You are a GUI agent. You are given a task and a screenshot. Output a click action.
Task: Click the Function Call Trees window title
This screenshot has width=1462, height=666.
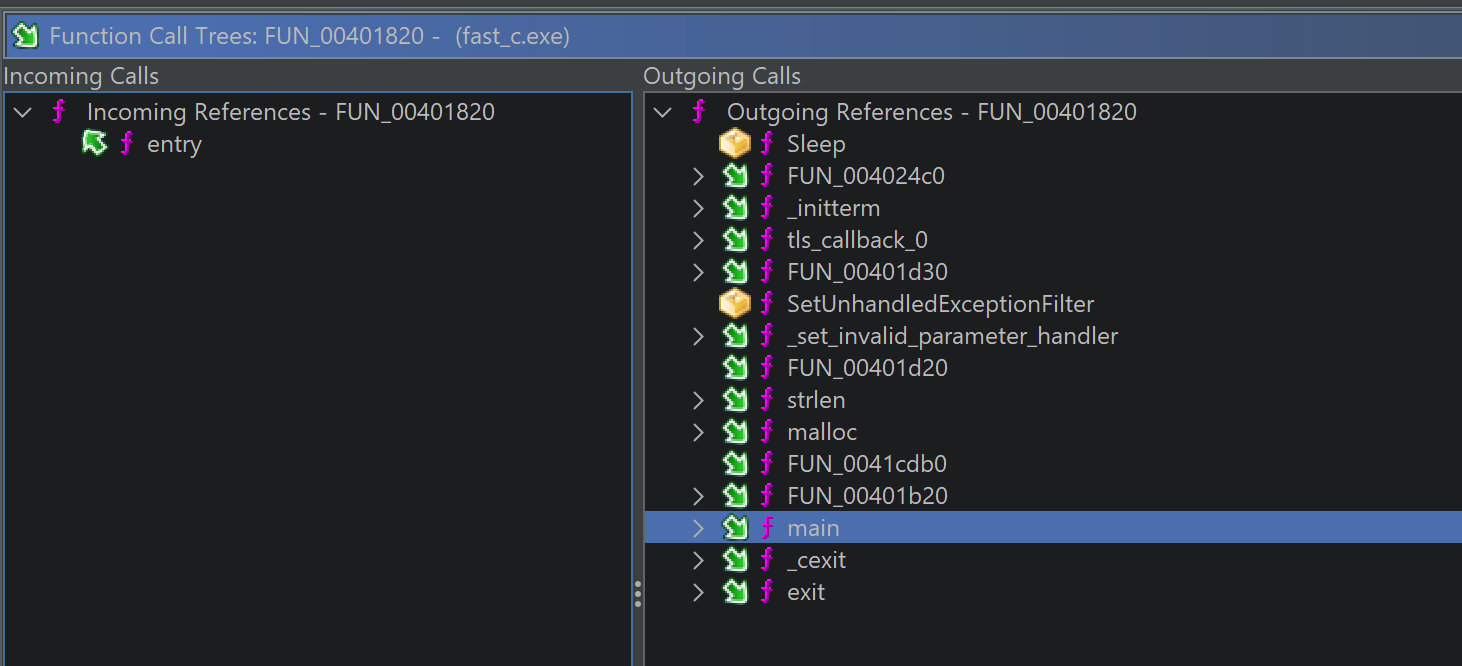[310, 37]
